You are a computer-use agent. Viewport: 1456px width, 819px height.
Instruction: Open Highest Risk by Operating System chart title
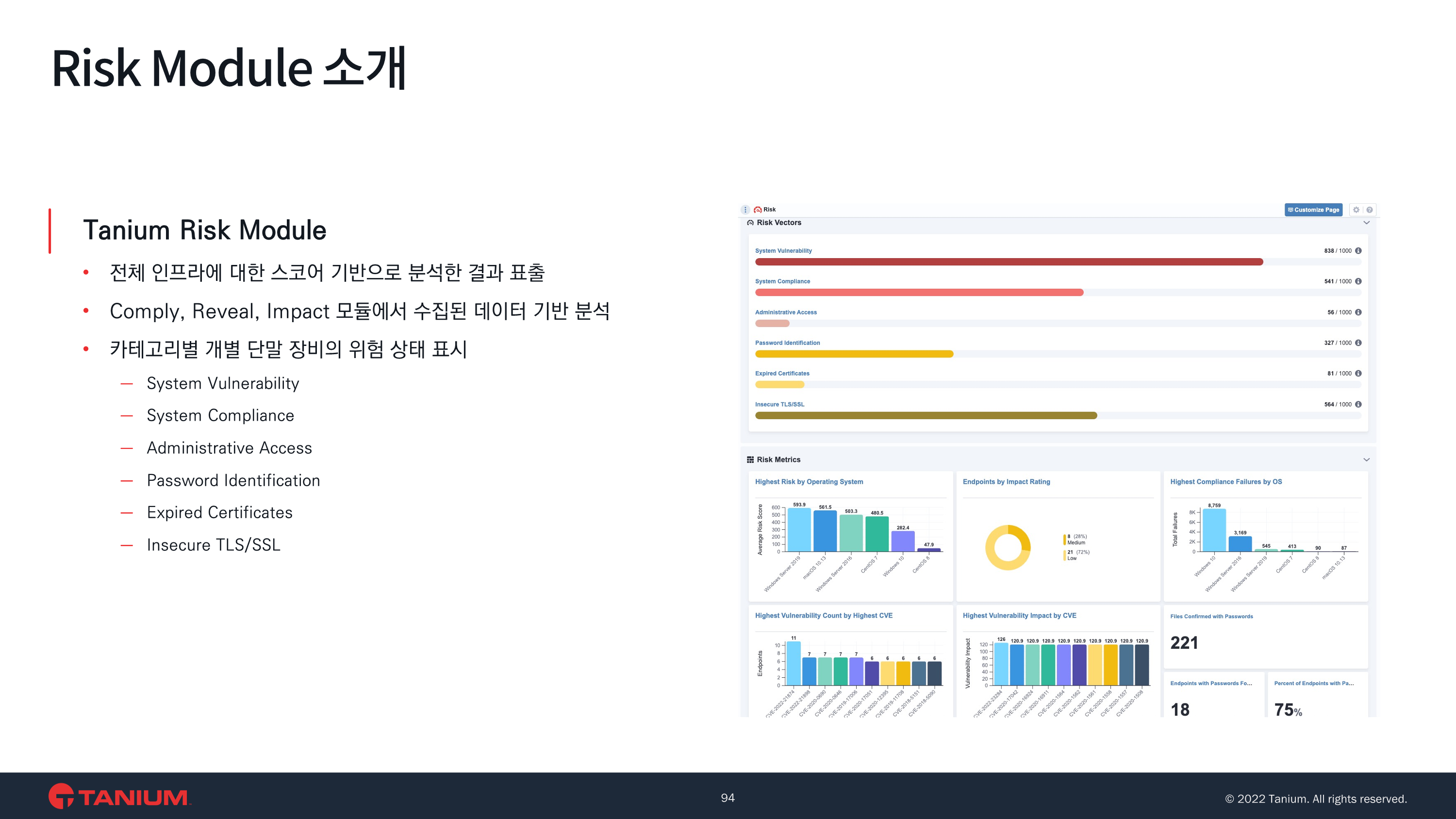(x=809, y=482)
